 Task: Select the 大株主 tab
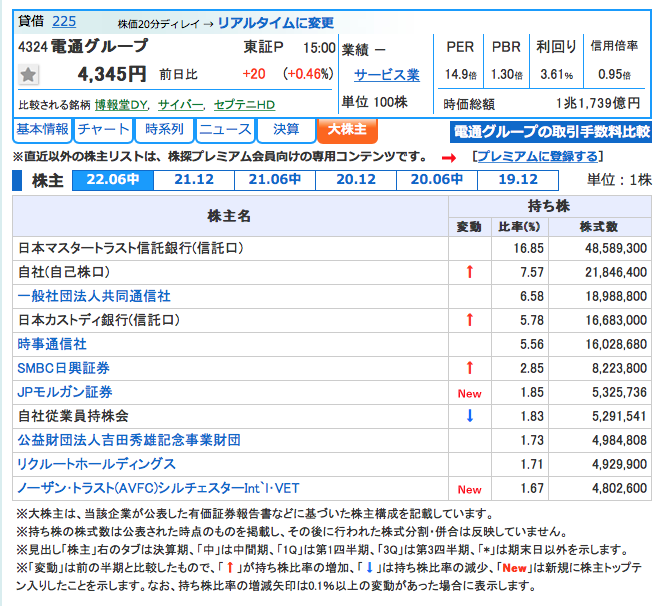pos(347,129)
